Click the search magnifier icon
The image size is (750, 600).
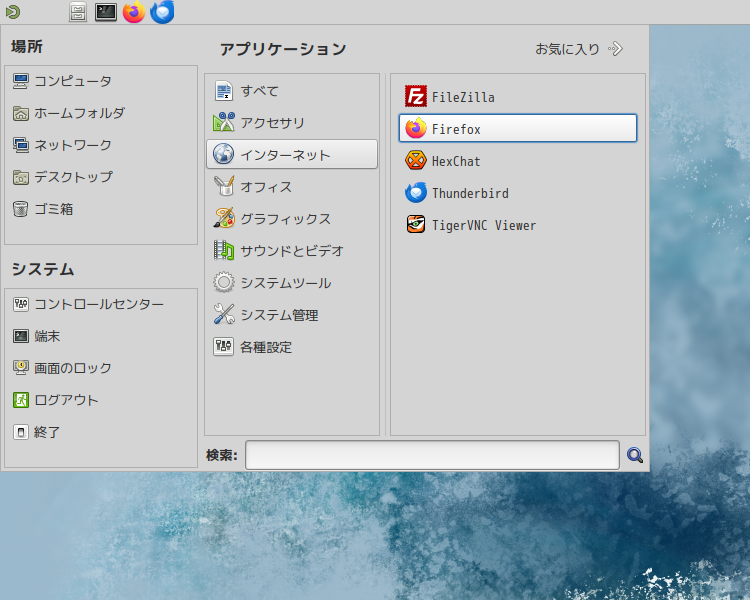tap(635, 455)
